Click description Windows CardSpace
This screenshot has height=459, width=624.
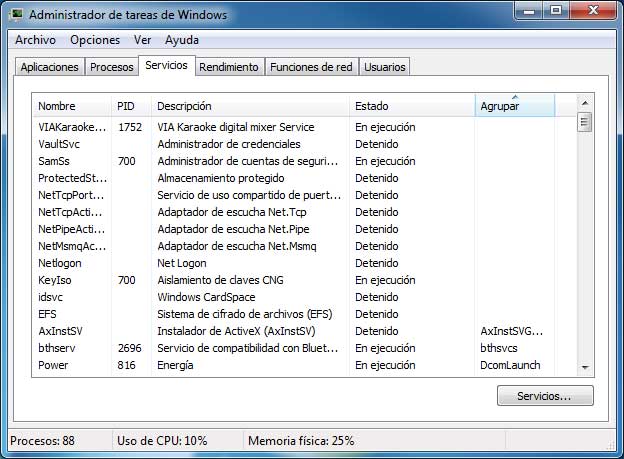click(x=206, y=297)
